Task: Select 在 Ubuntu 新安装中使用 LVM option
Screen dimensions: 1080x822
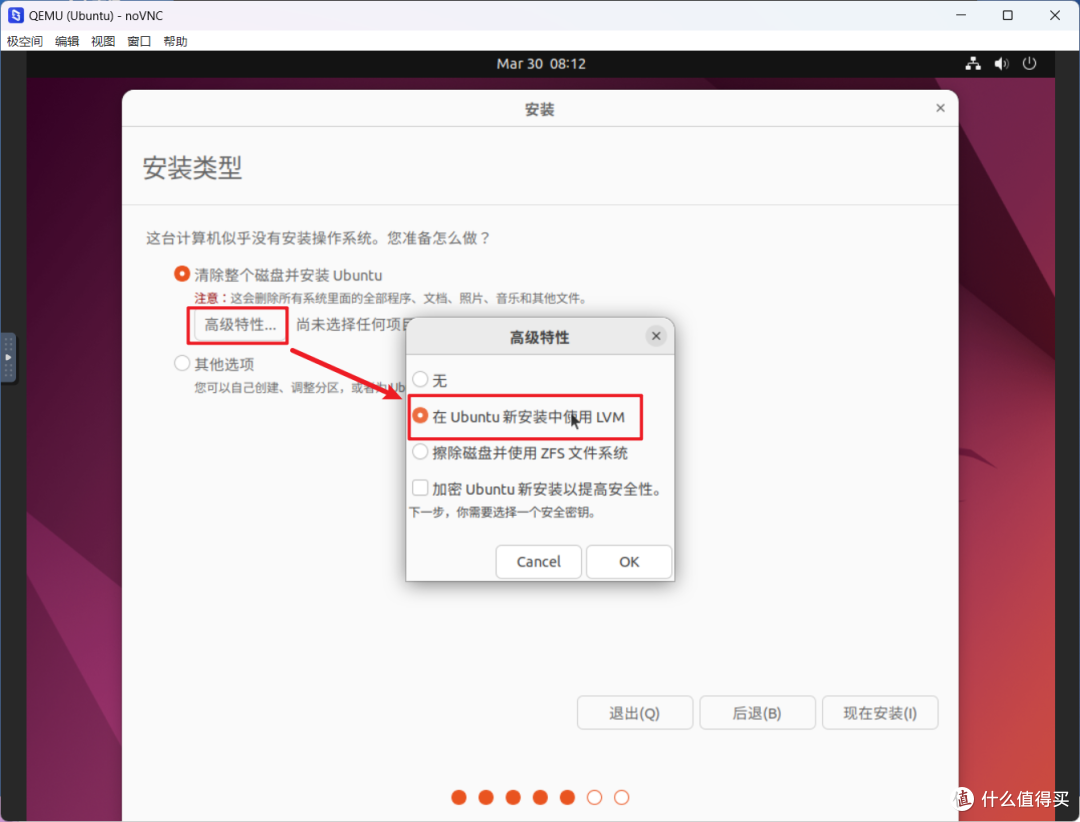Action: [420, 416]
